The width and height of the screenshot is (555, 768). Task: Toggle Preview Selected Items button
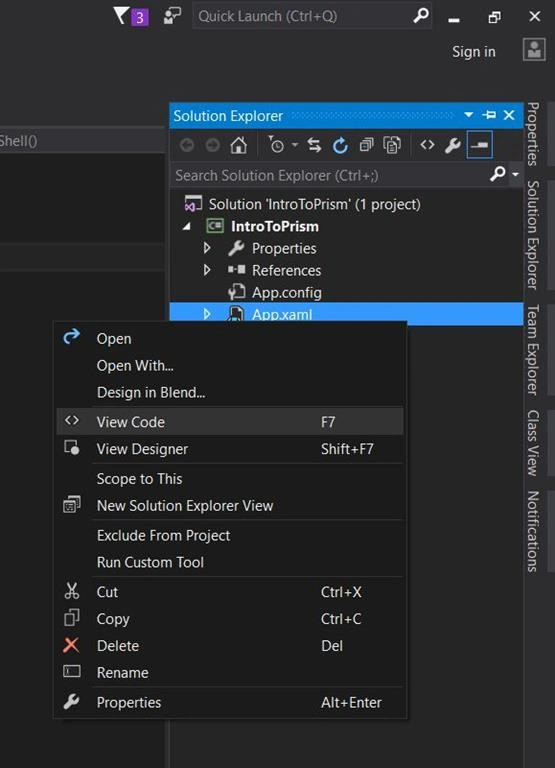pyautogui.click(x=479, y=145)
